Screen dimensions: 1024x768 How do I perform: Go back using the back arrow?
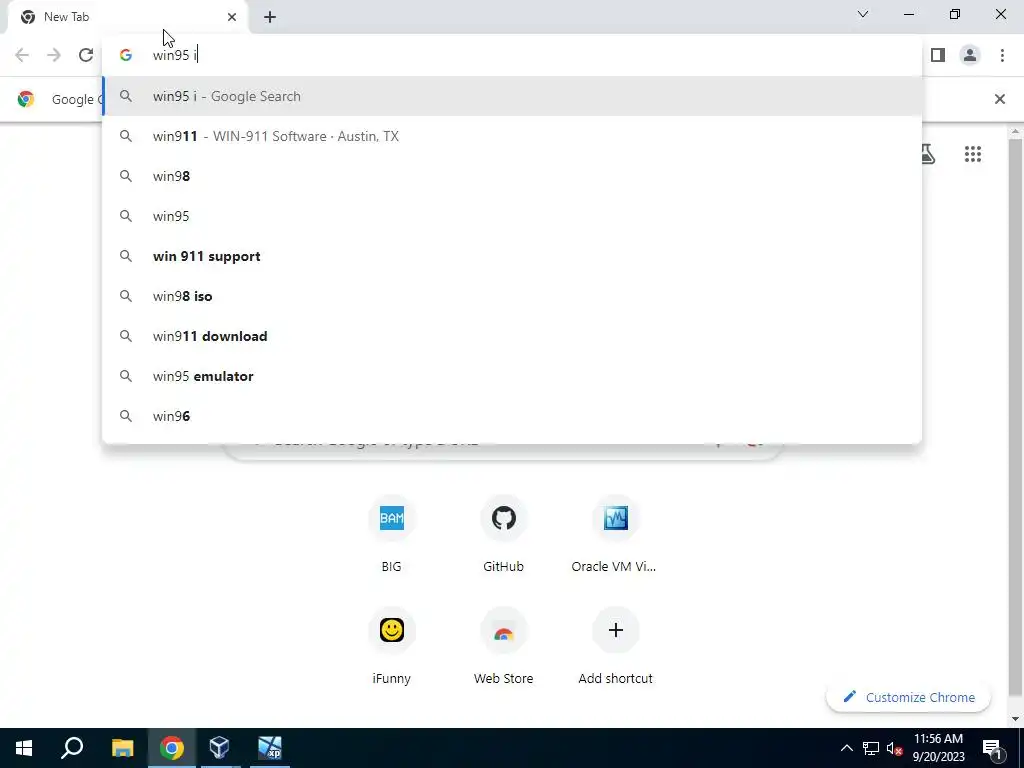[22, 55]
